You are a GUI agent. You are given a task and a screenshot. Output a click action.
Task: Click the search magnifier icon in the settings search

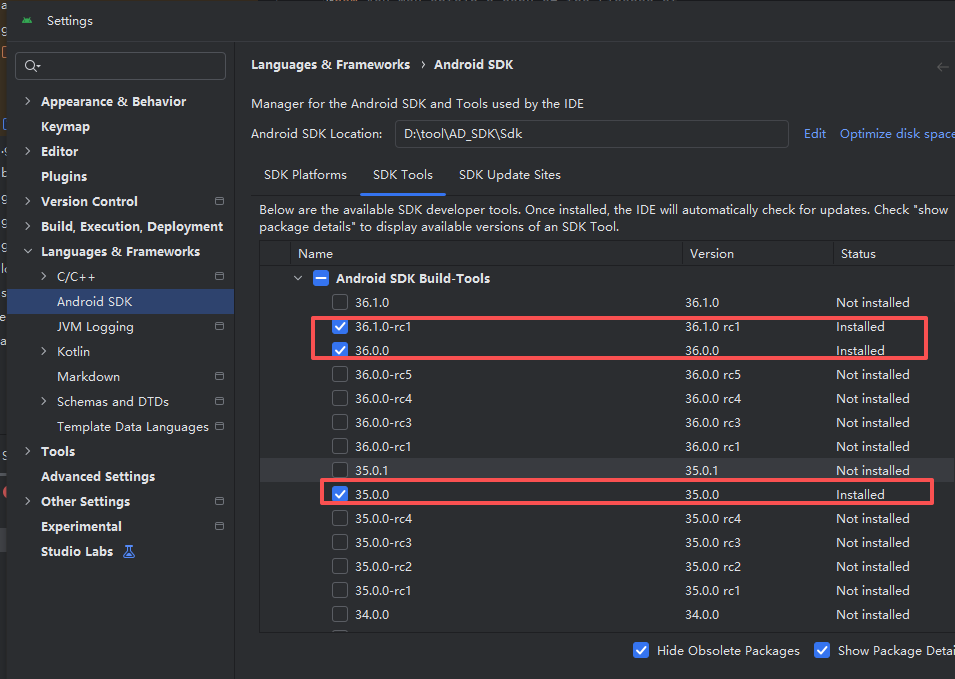click(x=32, y=66)
